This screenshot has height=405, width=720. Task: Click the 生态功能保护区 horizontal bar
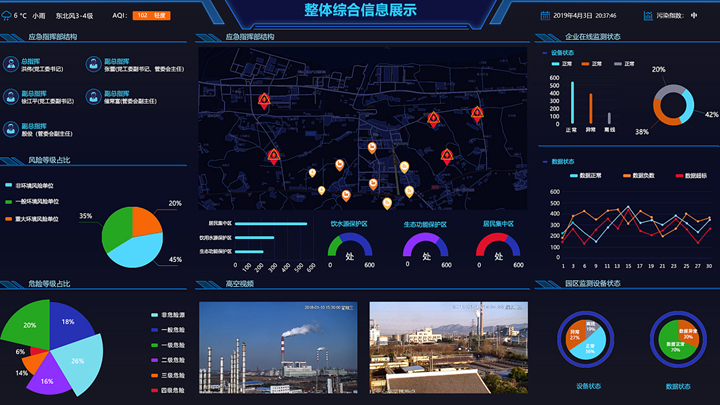(249, 252)
